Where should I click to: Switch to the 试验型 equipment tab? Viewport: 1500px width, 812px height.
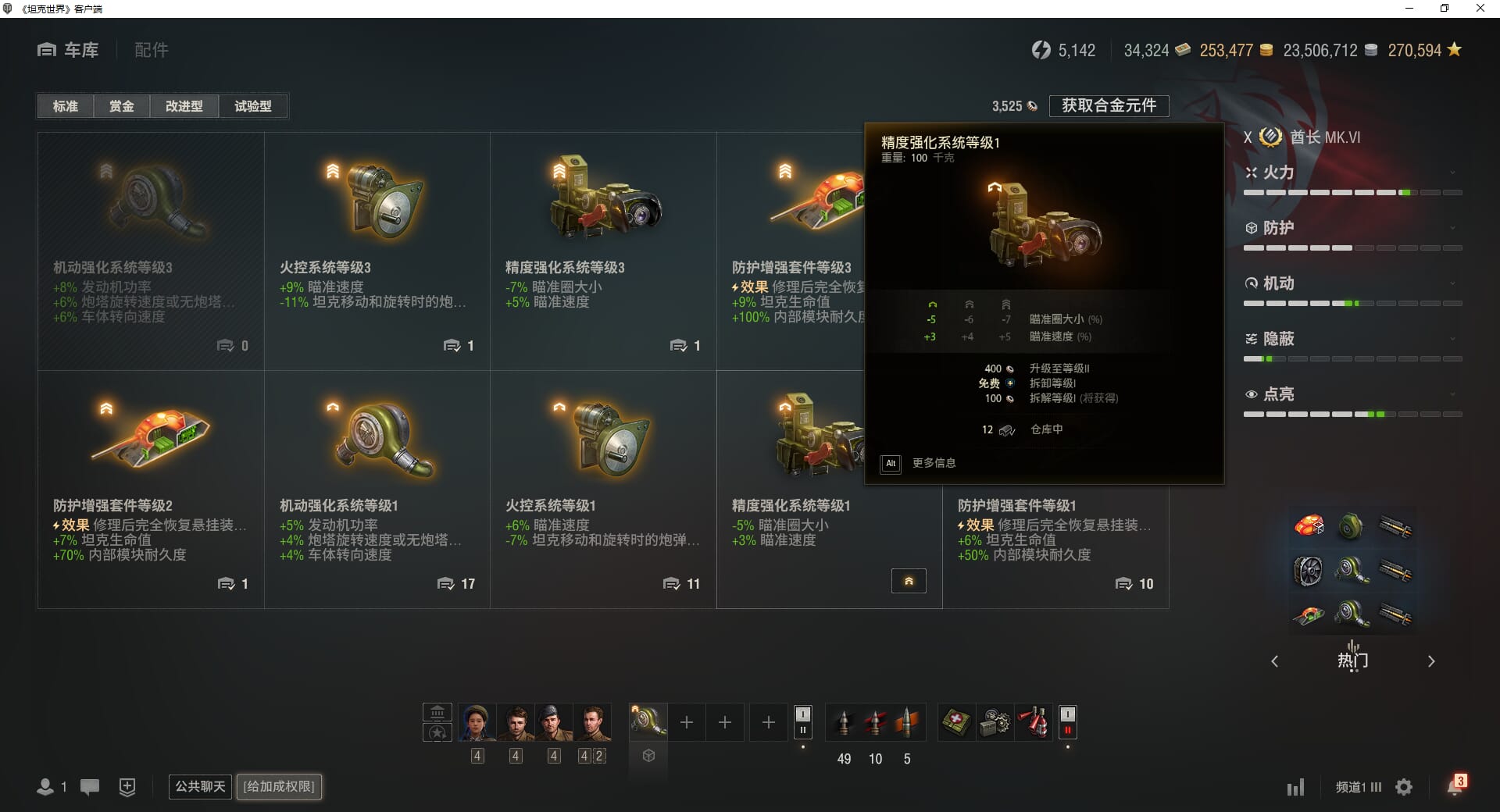253,106
